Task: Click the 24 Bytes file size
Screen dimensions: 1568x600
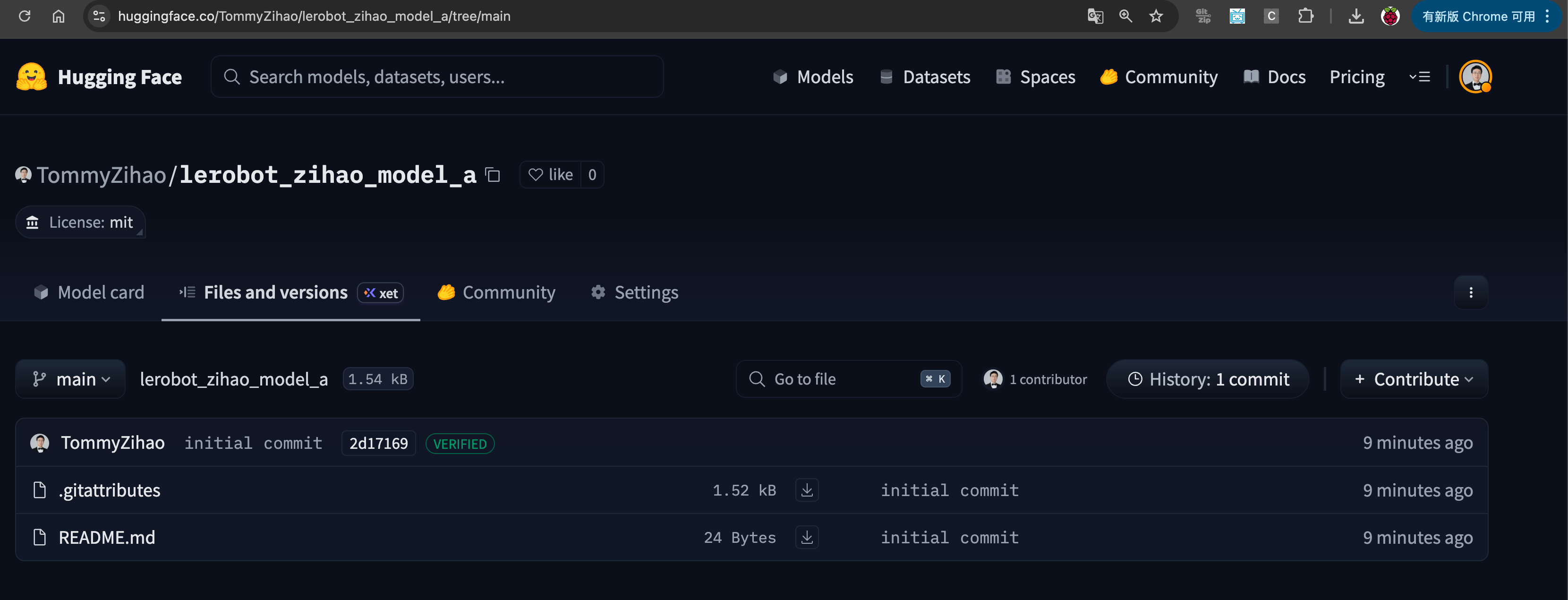Action: click(x=740, y=537)
